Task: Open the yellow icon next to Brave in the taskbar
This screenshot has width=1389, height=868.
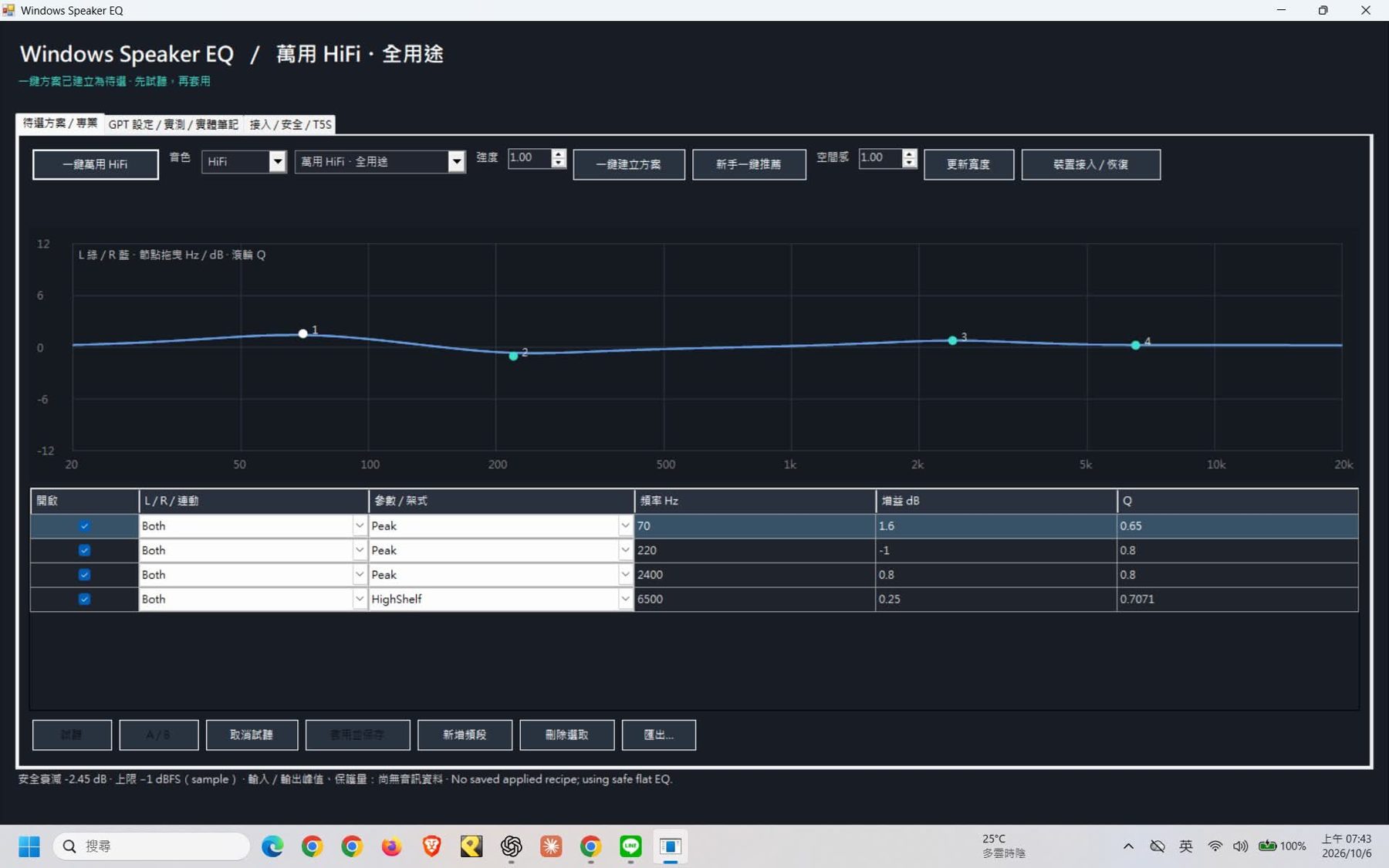Action: [x=471, y=846]
